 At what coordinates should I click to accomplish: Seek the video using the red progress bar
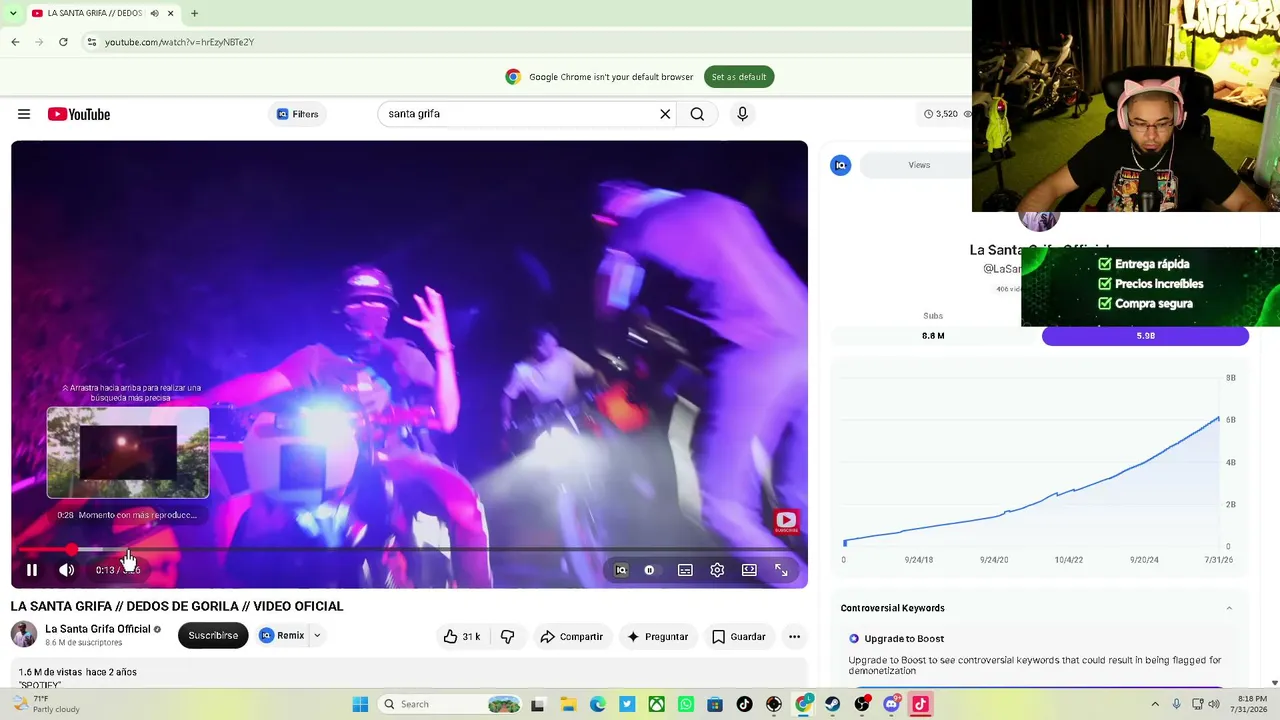tap(409, 550)
